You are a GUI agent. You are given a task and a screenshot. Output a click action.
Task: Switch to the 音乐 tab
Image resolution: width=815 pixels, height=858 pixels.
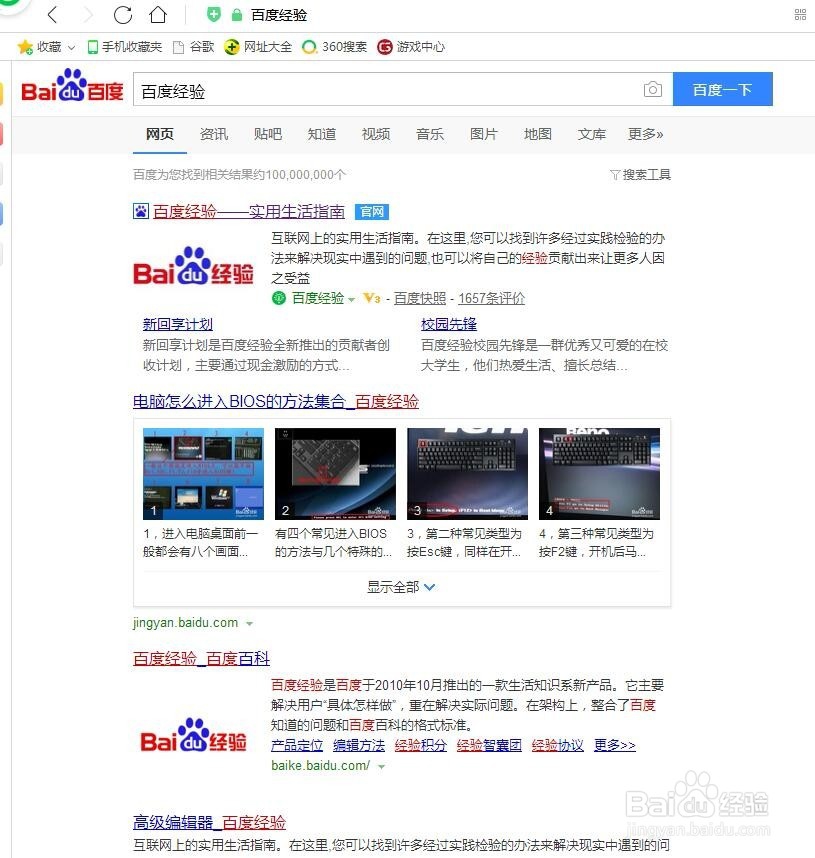(430, 134)
